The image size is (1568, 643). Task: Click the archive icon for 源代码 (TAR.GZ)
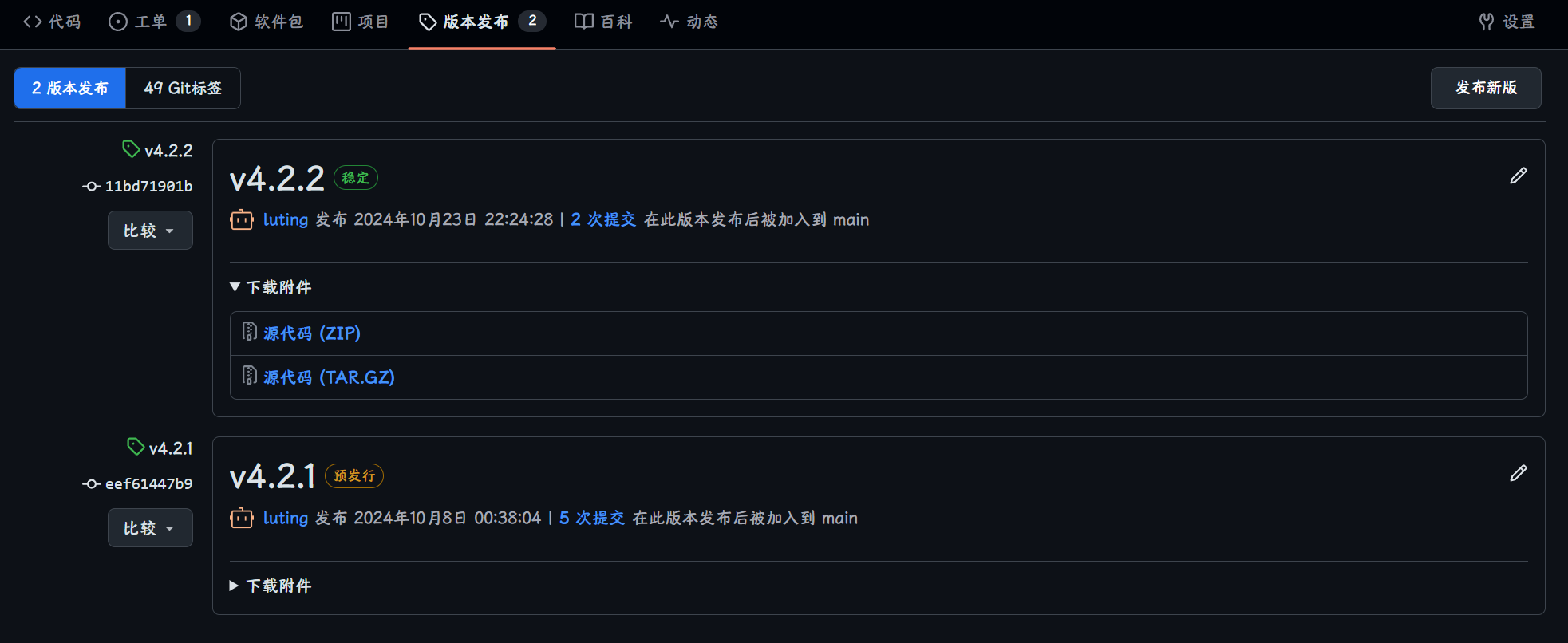pos(250,377)
